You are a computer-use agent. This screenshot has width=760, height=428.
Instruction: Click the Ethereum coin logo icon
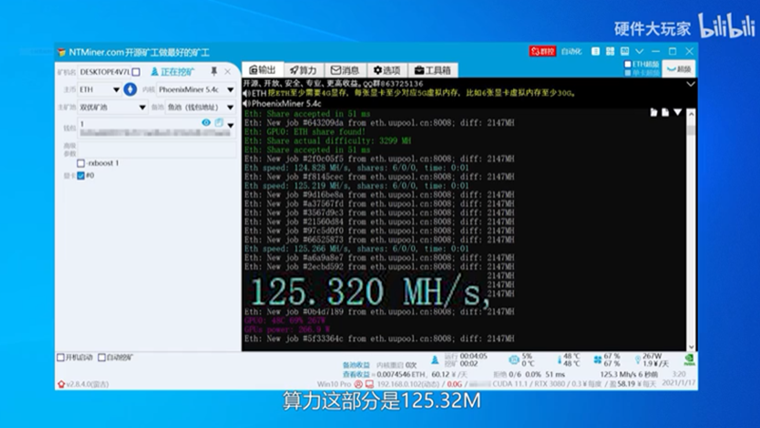pyautogui.click(x=131, y=89)
